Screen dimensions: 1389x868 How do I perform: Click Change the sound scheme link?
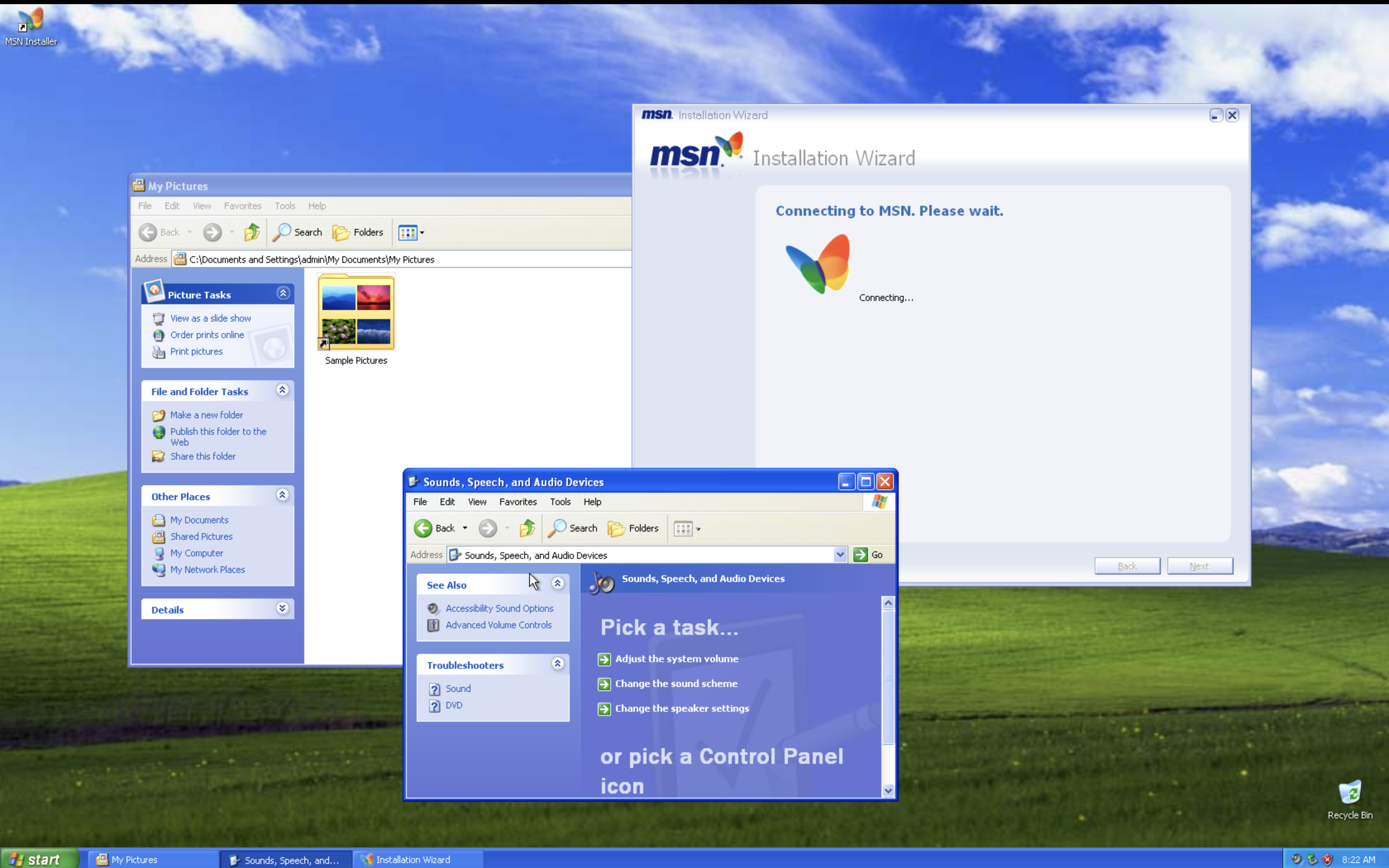click(676, 684)
